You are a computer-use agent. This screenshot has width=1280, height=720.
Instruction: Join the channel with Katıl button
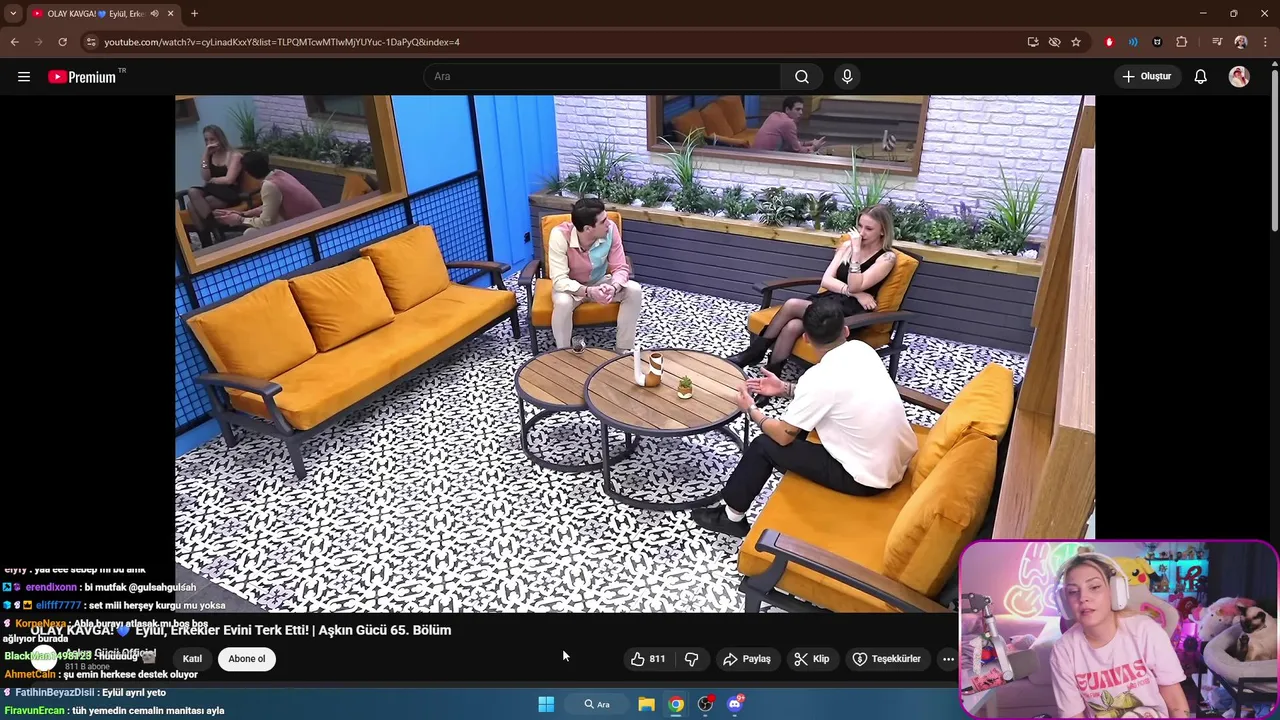(x=192, y=658)
